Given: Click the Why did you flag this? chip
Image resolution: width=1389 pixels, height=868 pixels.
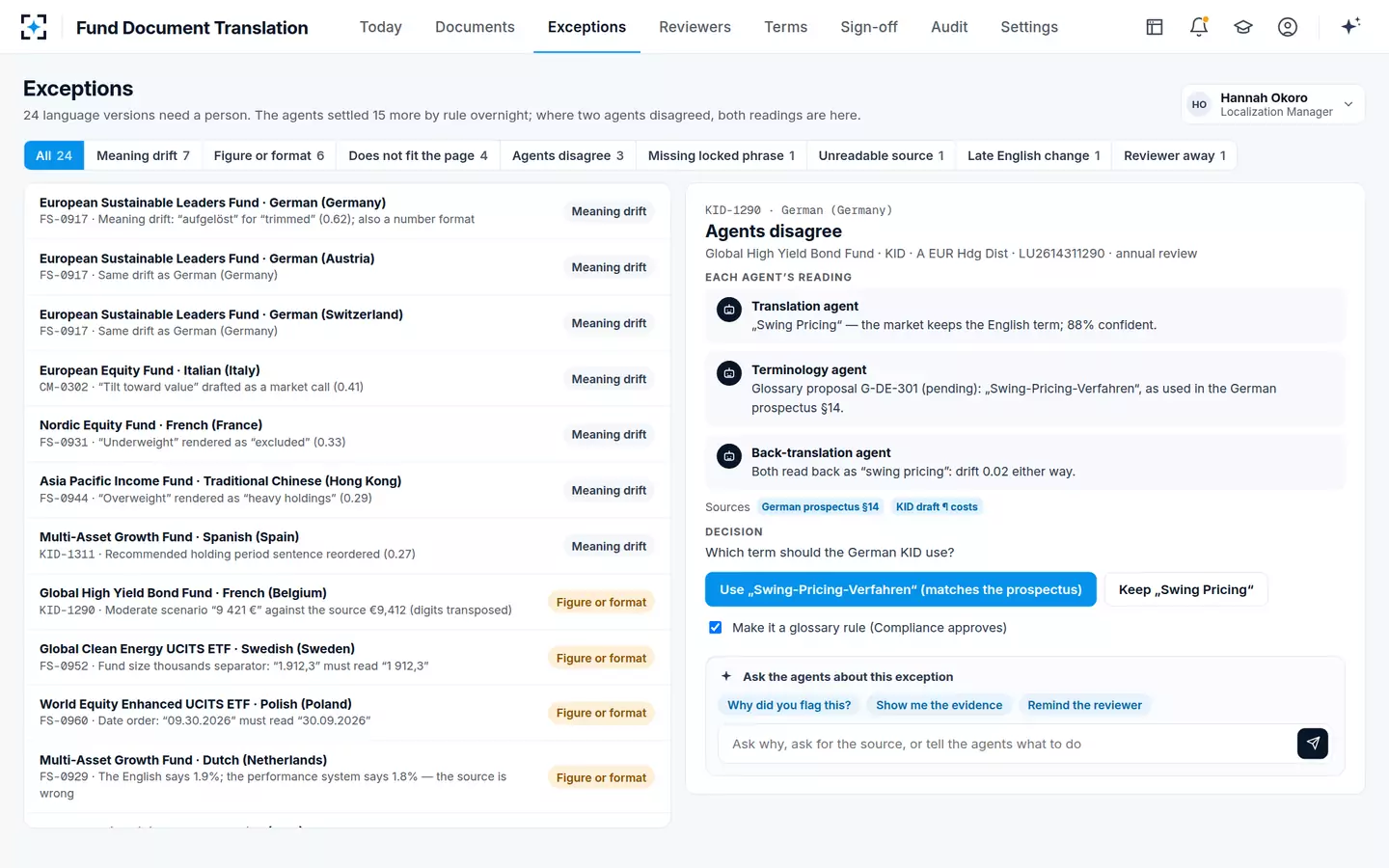Looking at the screenshot, I should click(x=789, y=705).
